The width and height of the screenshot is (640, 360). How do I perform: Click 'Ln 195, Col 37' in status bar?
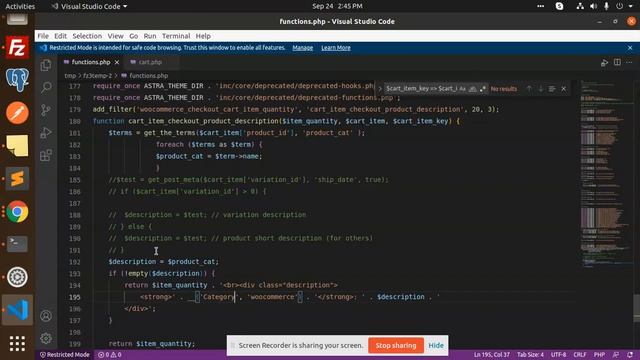click(491, 355)
